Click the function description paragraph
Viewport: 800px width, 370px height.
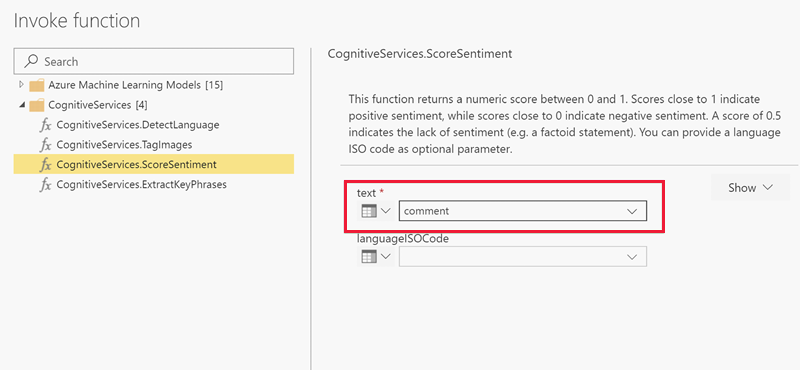pyautogui.click(x=564, y=124)
